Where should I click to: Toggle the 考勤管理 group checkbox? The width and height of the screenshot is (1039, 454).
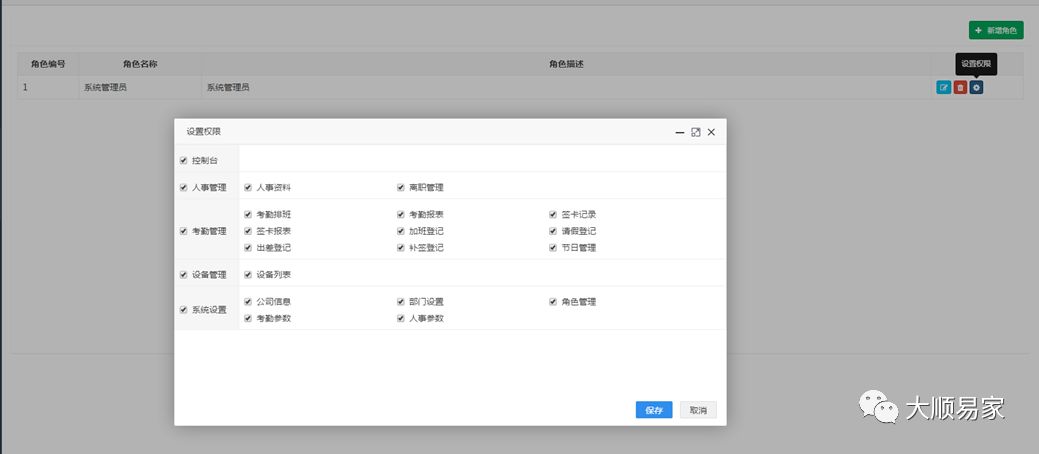tap(184, 231)
